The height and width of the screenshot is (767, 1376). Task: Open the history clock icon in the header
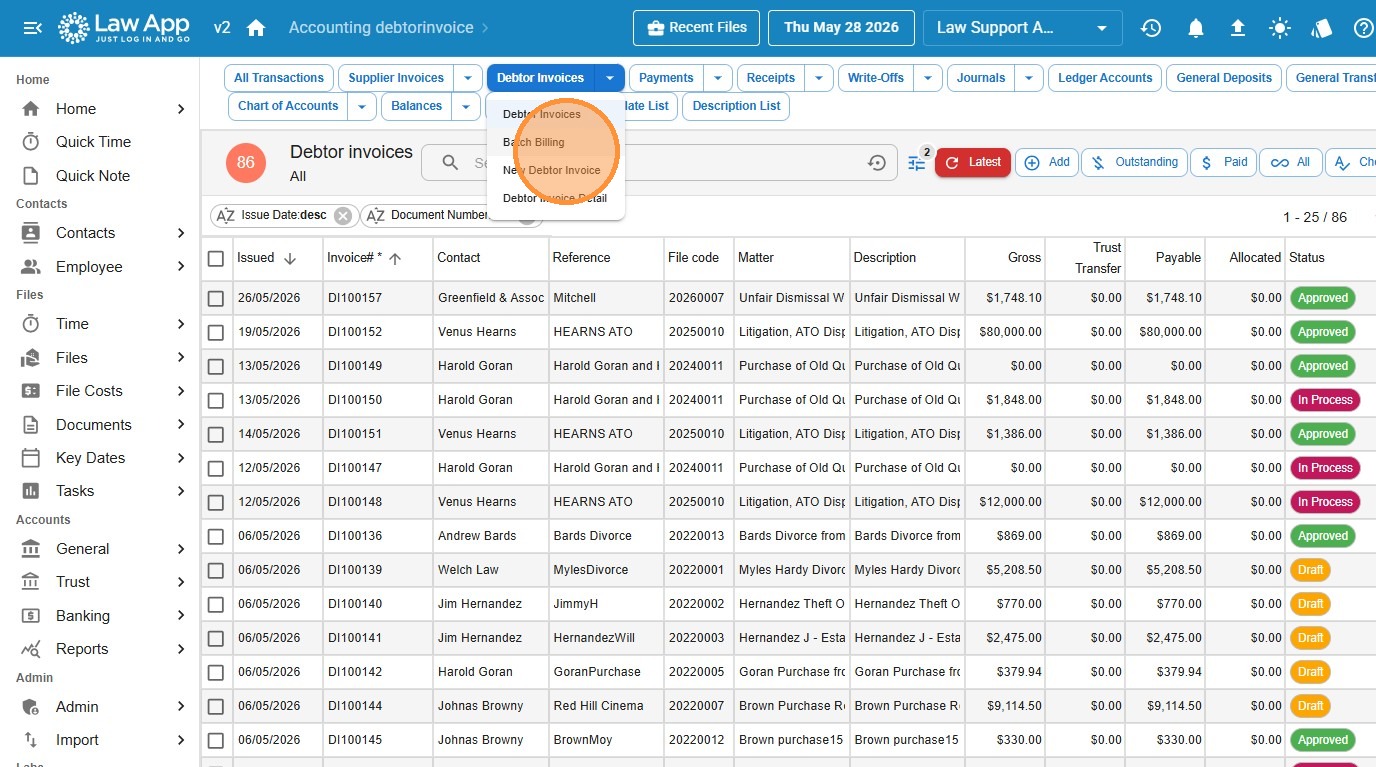pyautogui.click(x=1151, y=28)
